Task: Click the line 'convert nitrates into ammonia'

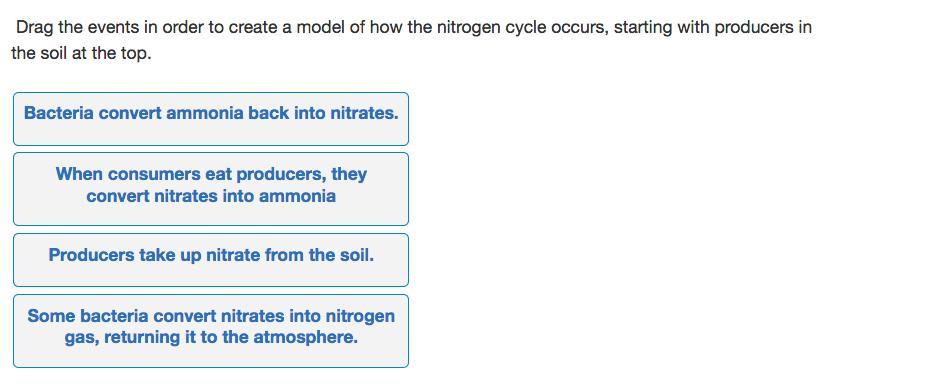Action: click(x=211, y=196)
